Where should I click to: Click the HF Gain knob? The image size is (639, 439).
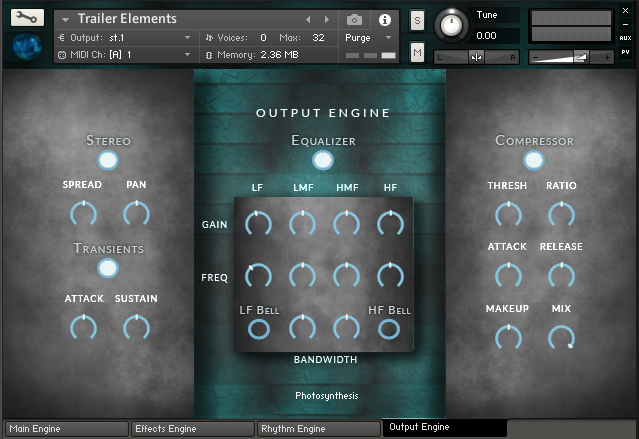click(390, 224)
